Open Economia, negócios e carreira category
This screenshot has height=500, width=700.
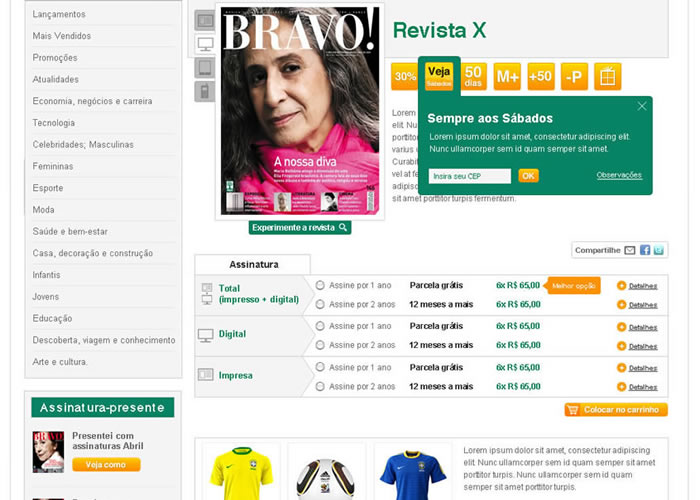click(x=92, y=101)
